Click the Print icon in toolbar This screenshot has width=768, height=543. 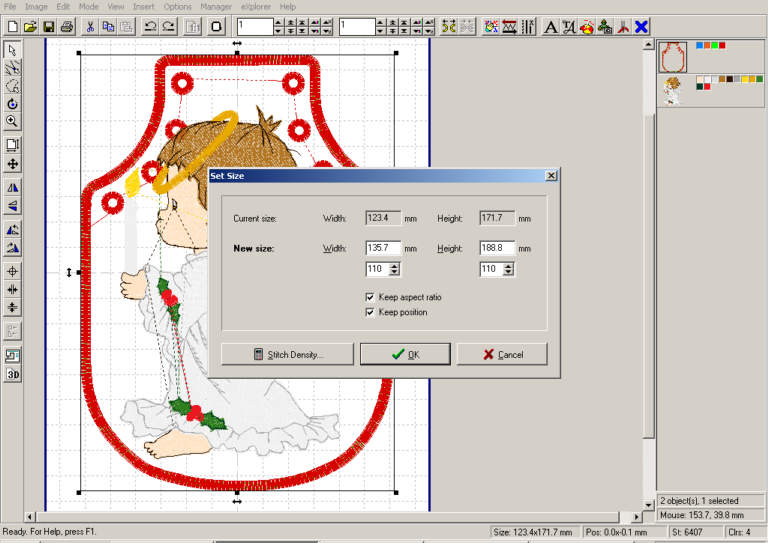click(66, 26)
